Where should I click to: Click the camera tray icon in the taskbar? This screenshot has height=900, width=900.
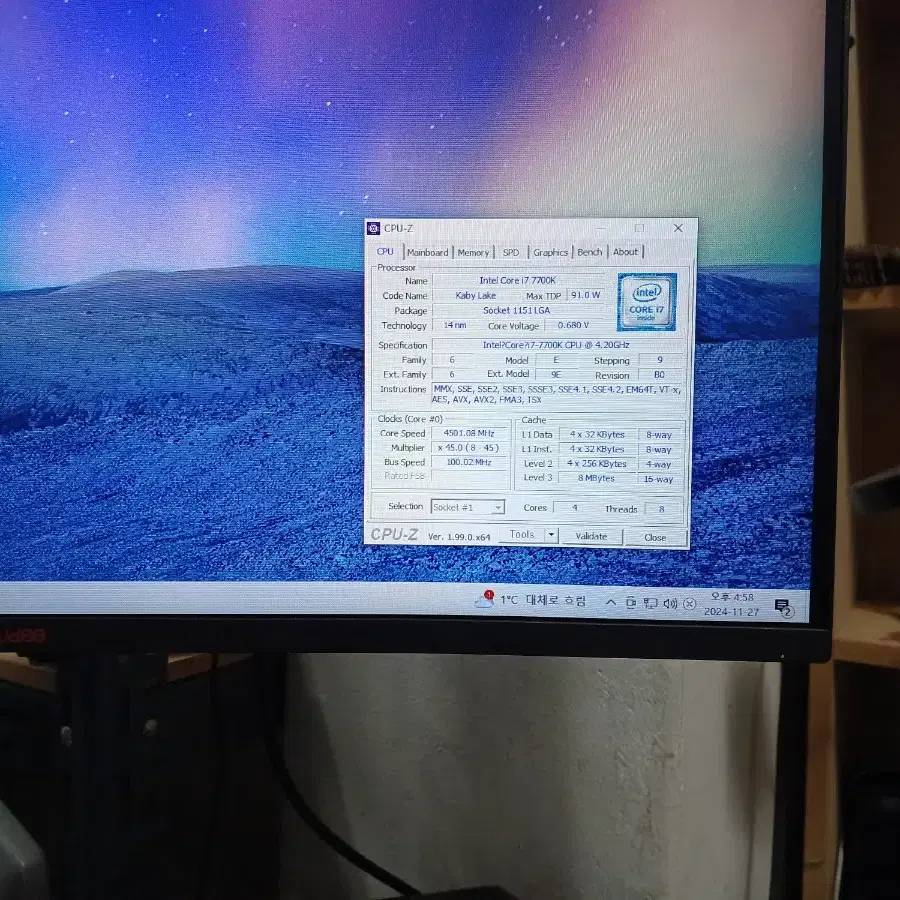pos(630,602)
